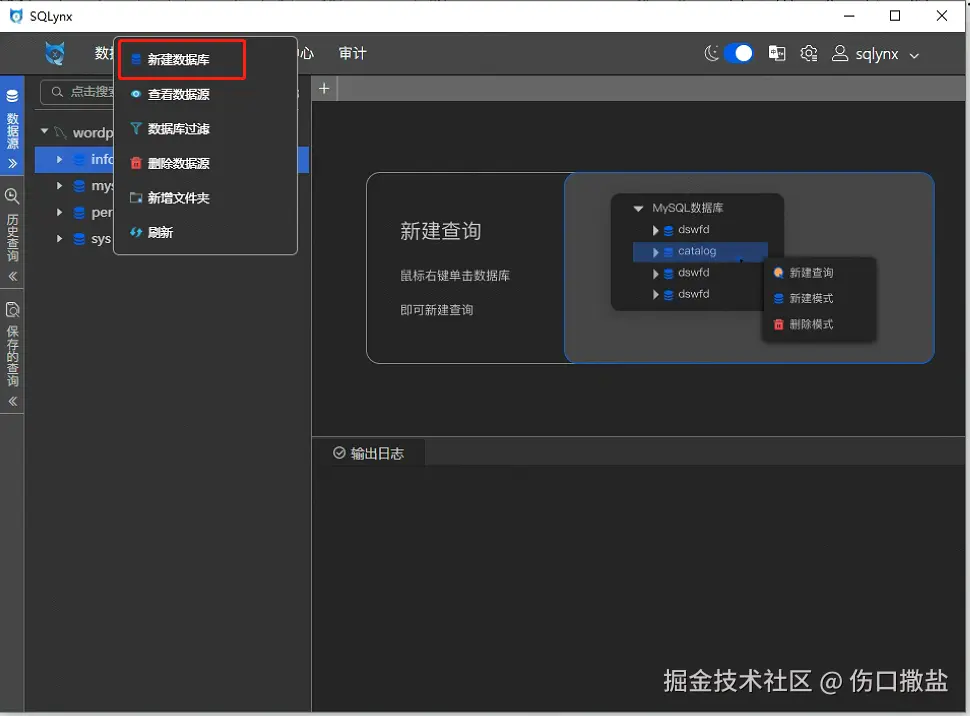Toggle the dark mode switch
Image resolution: width=970 pixels, height=716 pixels.
pyautogui.click(x=739, y=53)
